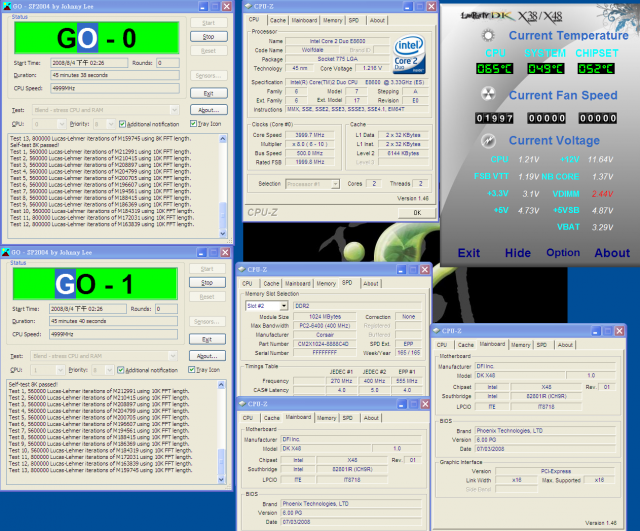Switch to Memory tab in right CPU-Z window

(520, 345)
